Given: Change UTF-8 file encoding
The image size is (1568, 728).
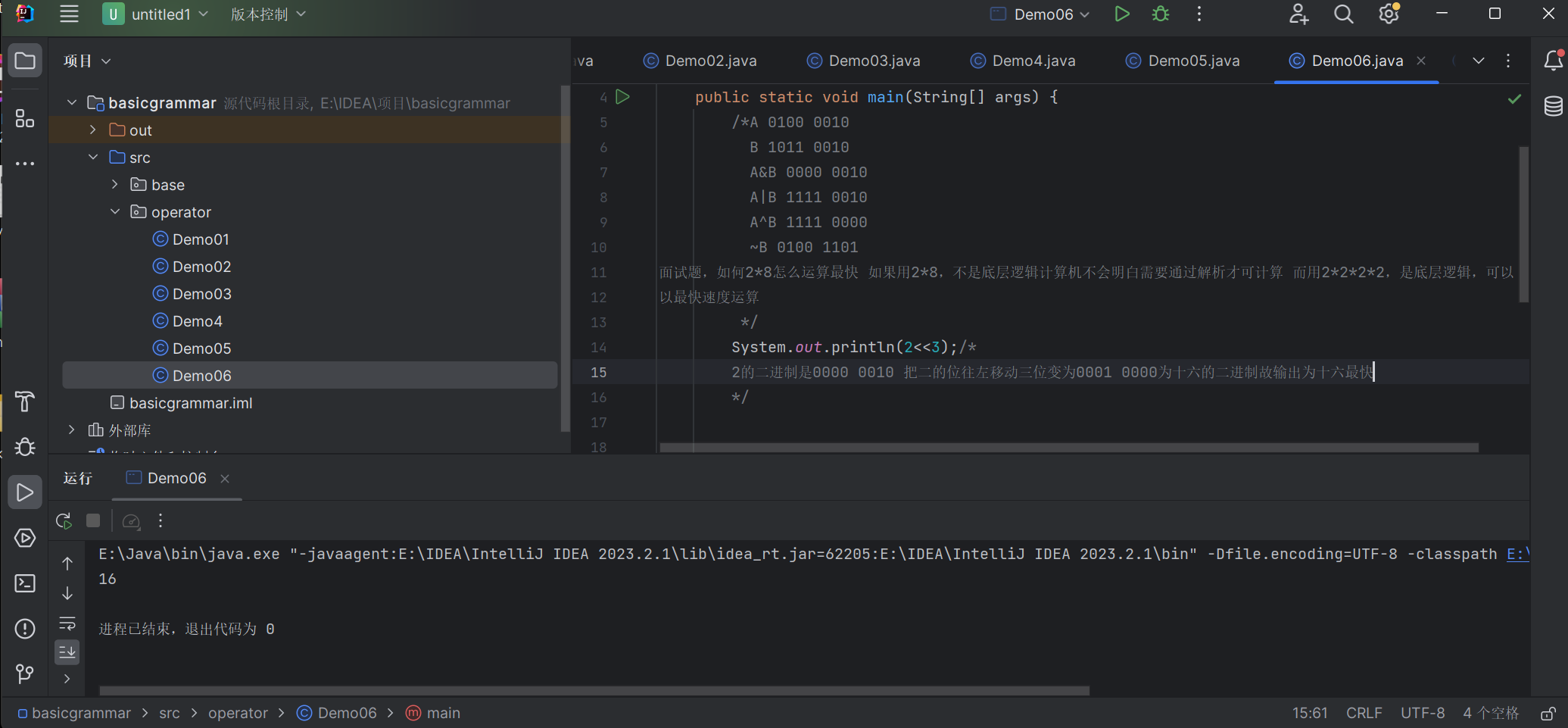Looking at the screenshot, I should 1422,714.
